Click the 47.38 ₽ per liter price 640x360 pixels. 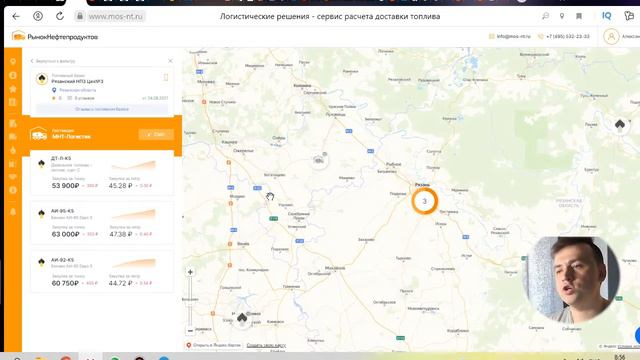coord(121,234)
